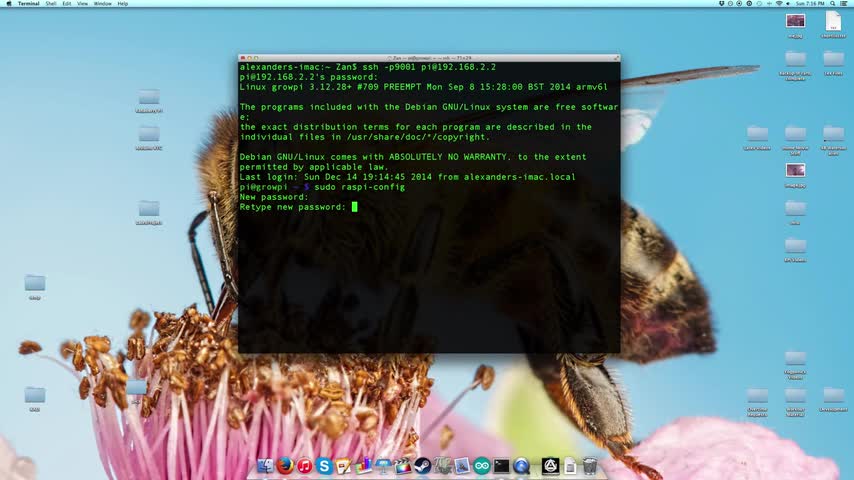Open the Edit menu
This screenshot has width=854, height=480.
[66, 3]
